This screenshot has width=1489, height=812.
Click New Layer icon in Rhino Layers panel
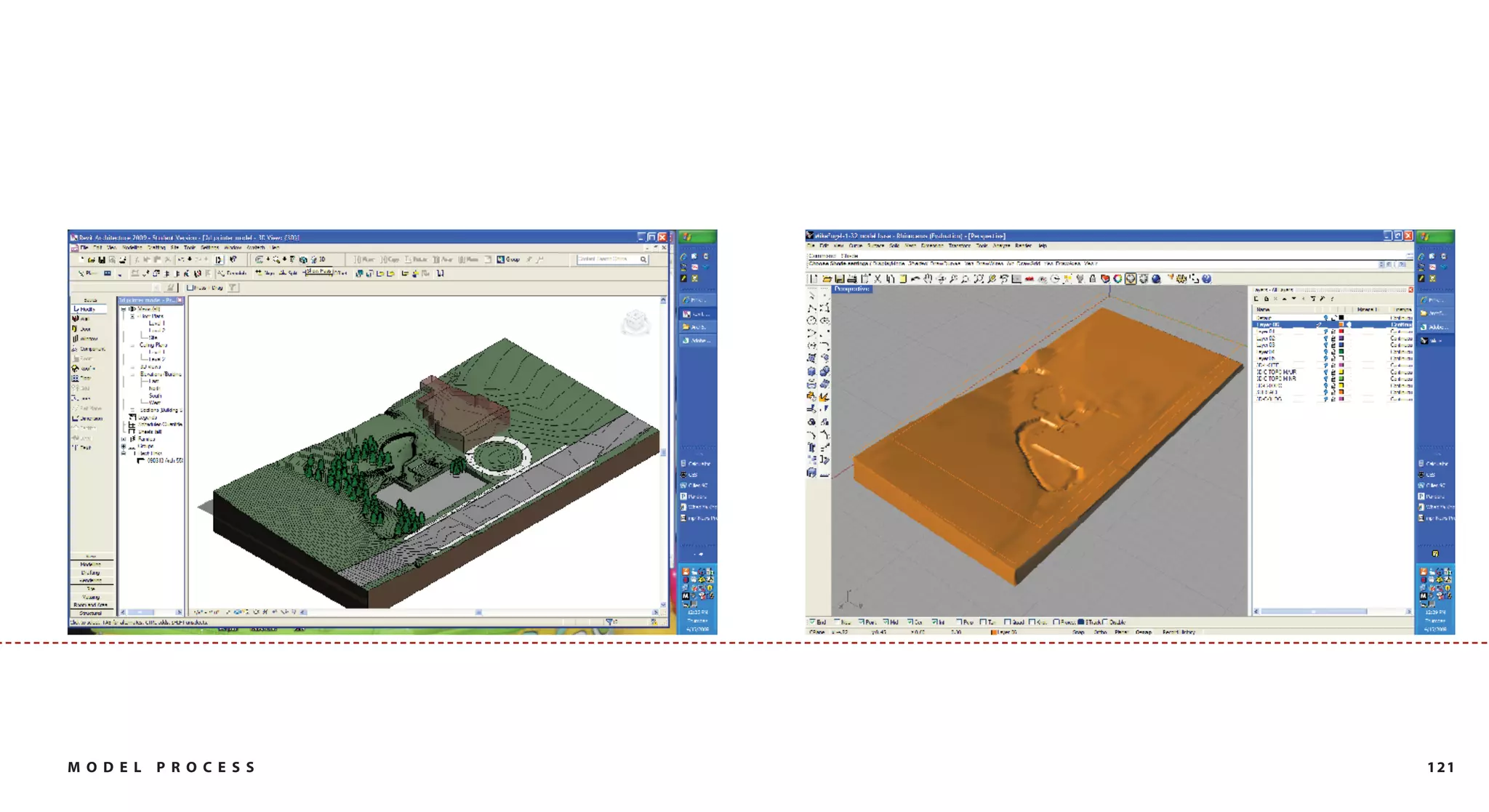tap(1256, 299)
